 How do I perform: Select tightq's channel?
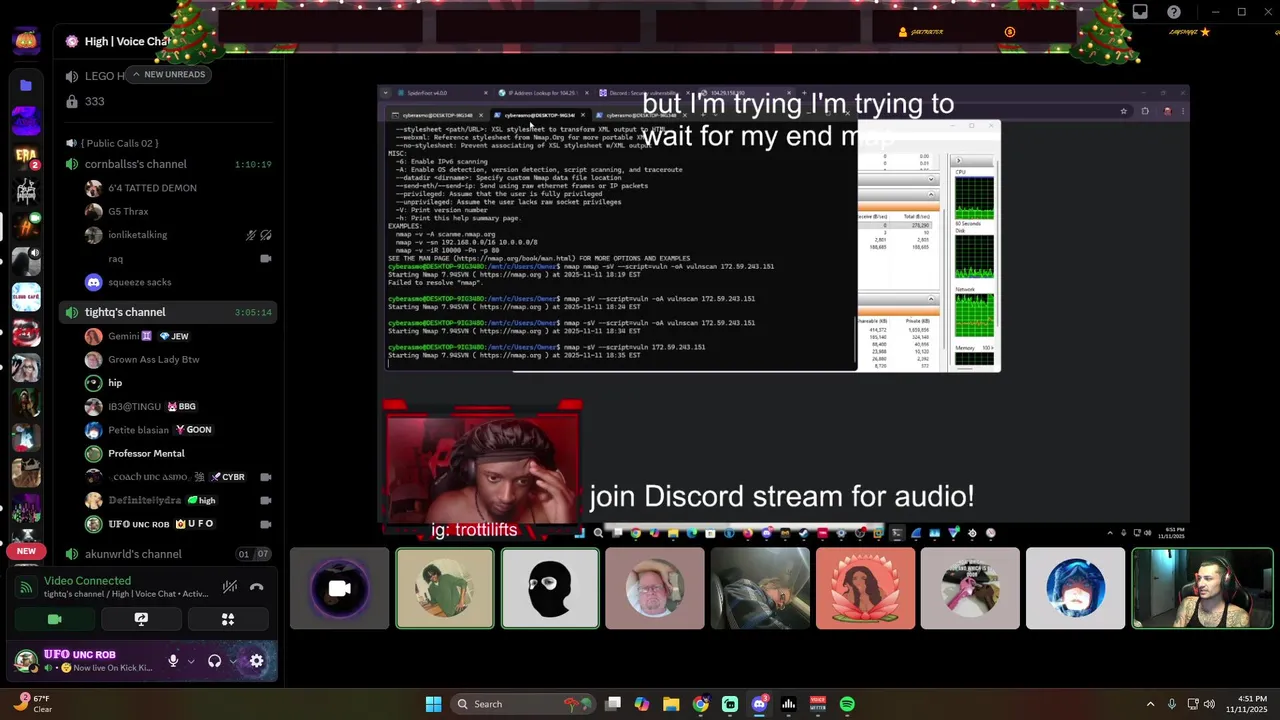(x=168, y=312)
